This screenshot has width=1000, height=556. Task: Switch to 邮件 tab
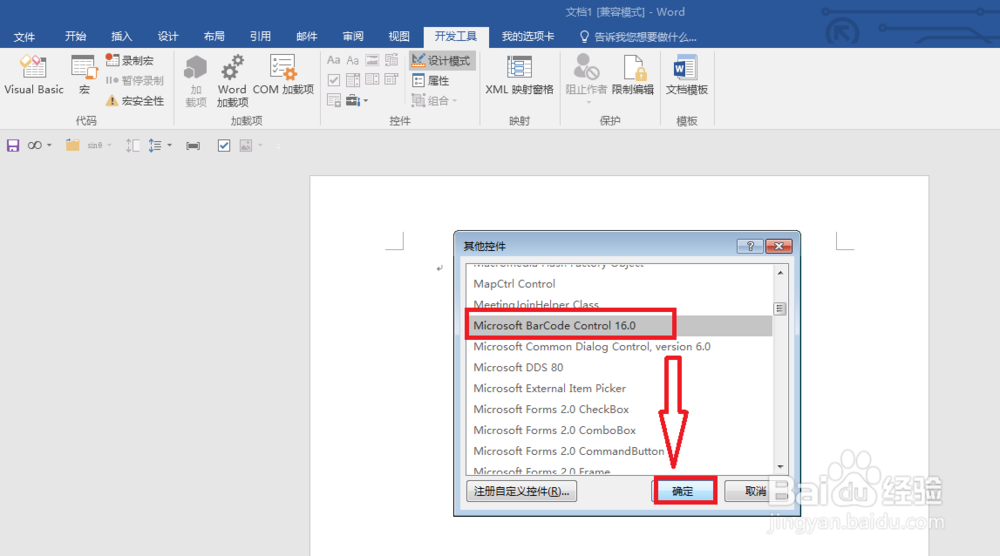[307, 36]
